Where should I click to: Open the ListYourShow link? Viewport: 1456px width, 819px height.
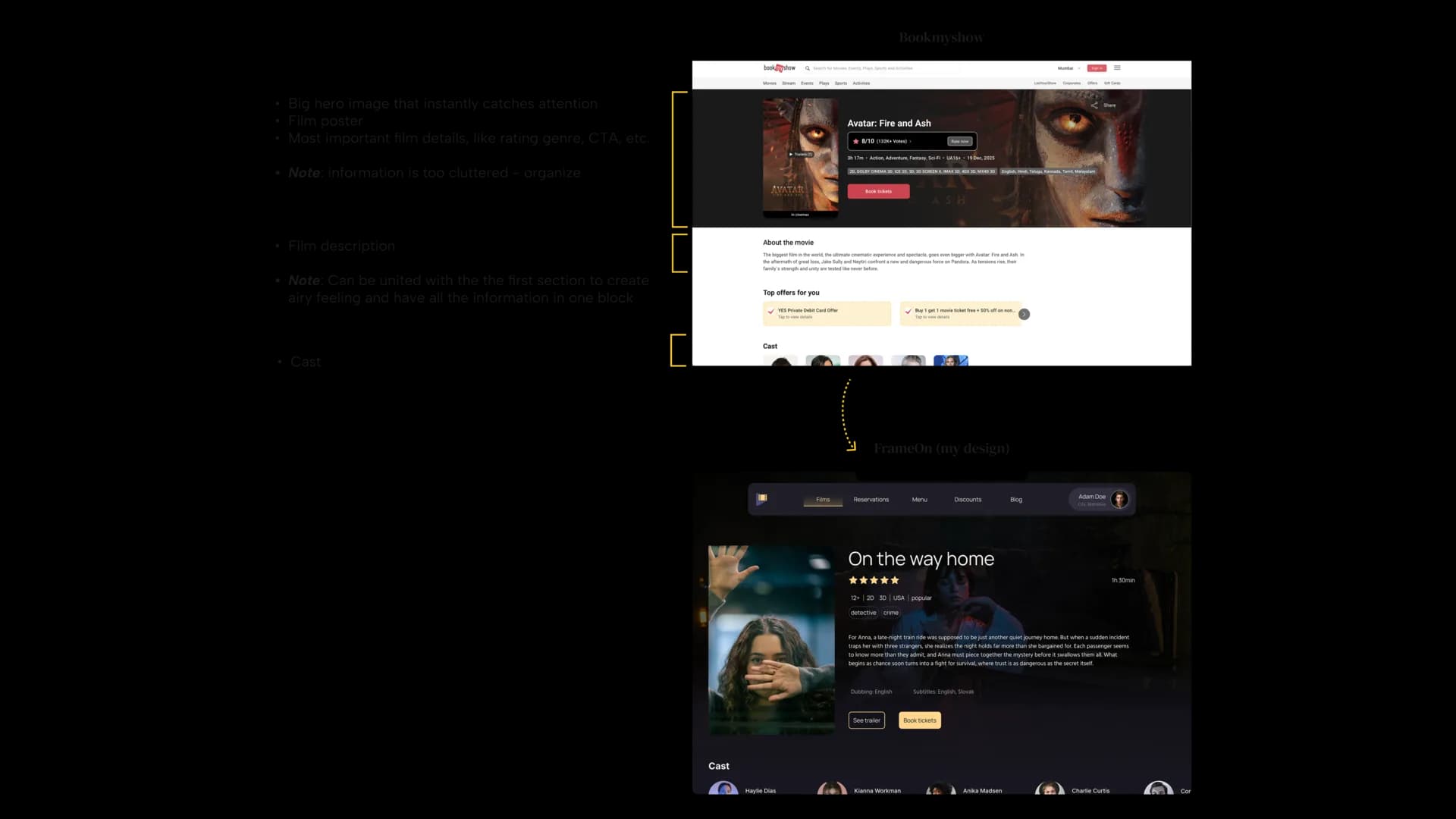(1045, 83)
